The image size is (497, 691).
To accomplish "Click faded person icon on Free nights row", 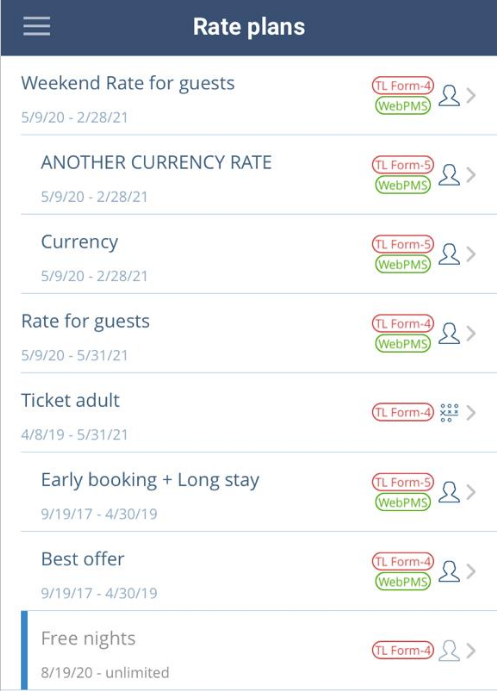I will pos(449,651).
